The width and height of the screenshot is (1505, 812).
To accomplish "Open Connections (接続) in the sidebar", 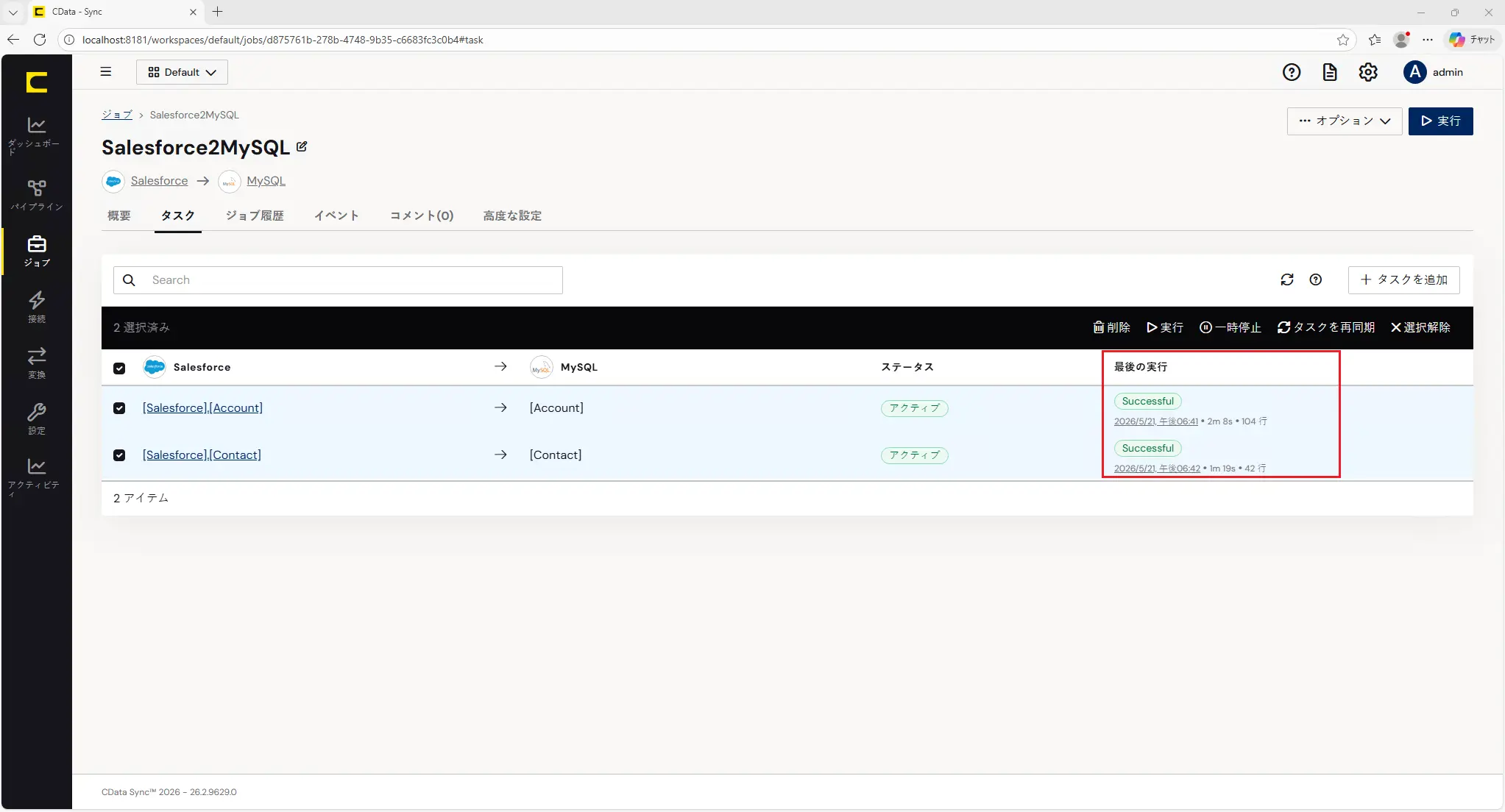I will pyautogui.click(x=36, y=307).
